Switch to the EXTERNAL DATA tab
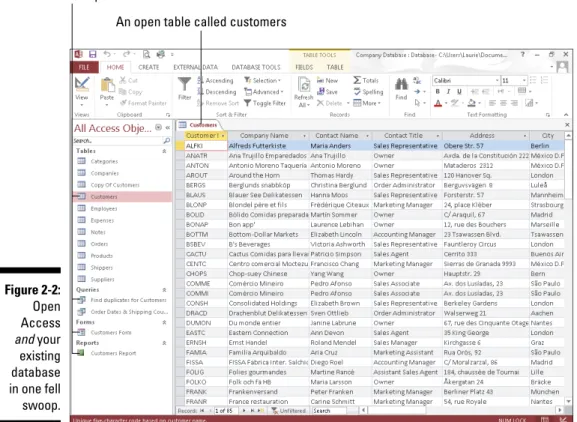This screenshot has width=577, height=422. 195,67
